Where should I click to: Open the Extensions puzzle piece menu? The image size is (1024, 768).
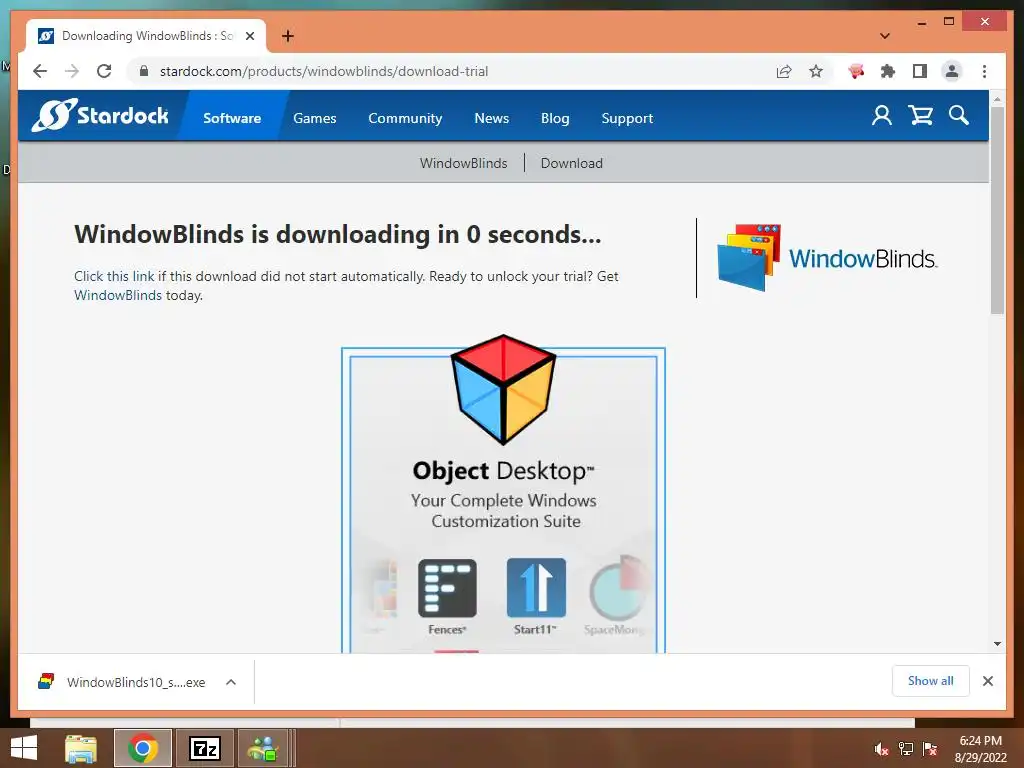888,71
